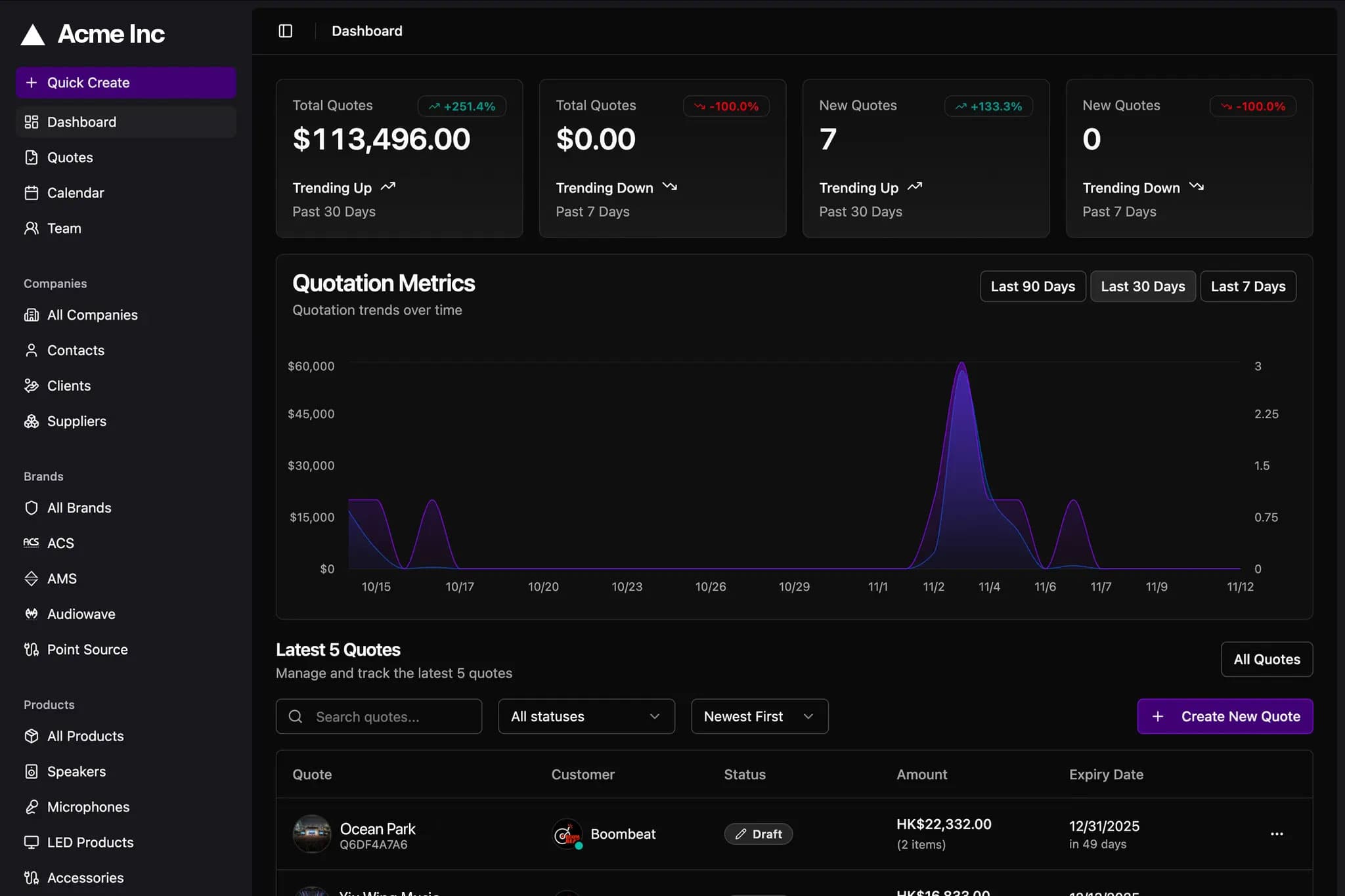Open All Companies from the sidebar

coord(92,314)
